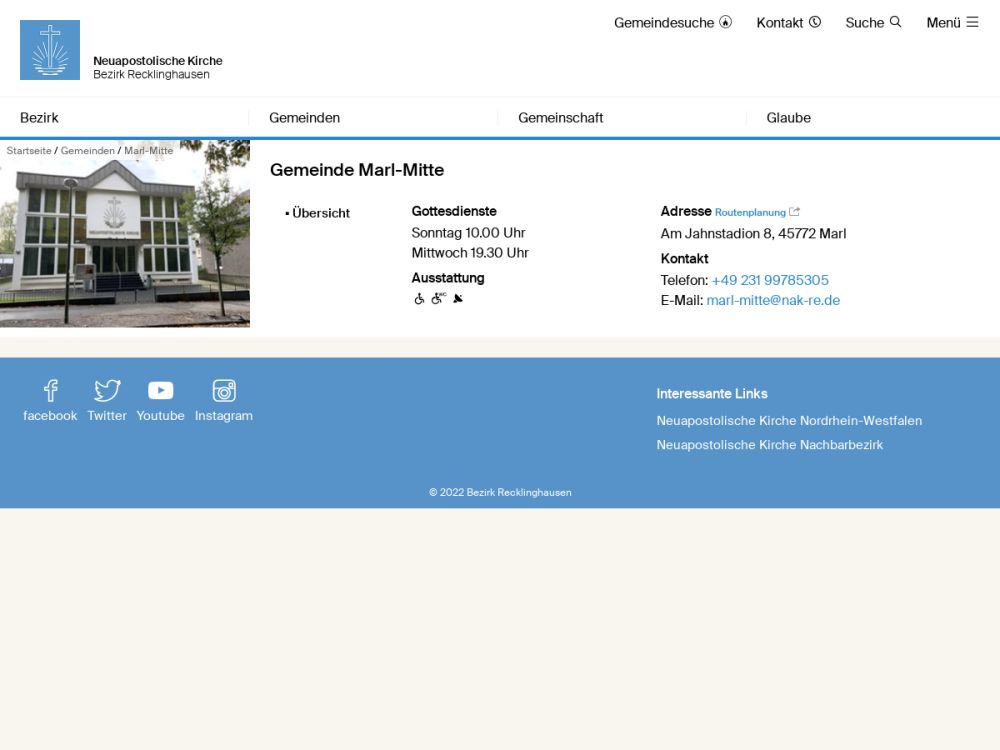Open the Gemeinschaft navigation item
1000x750 pixels.
[560, 118]
